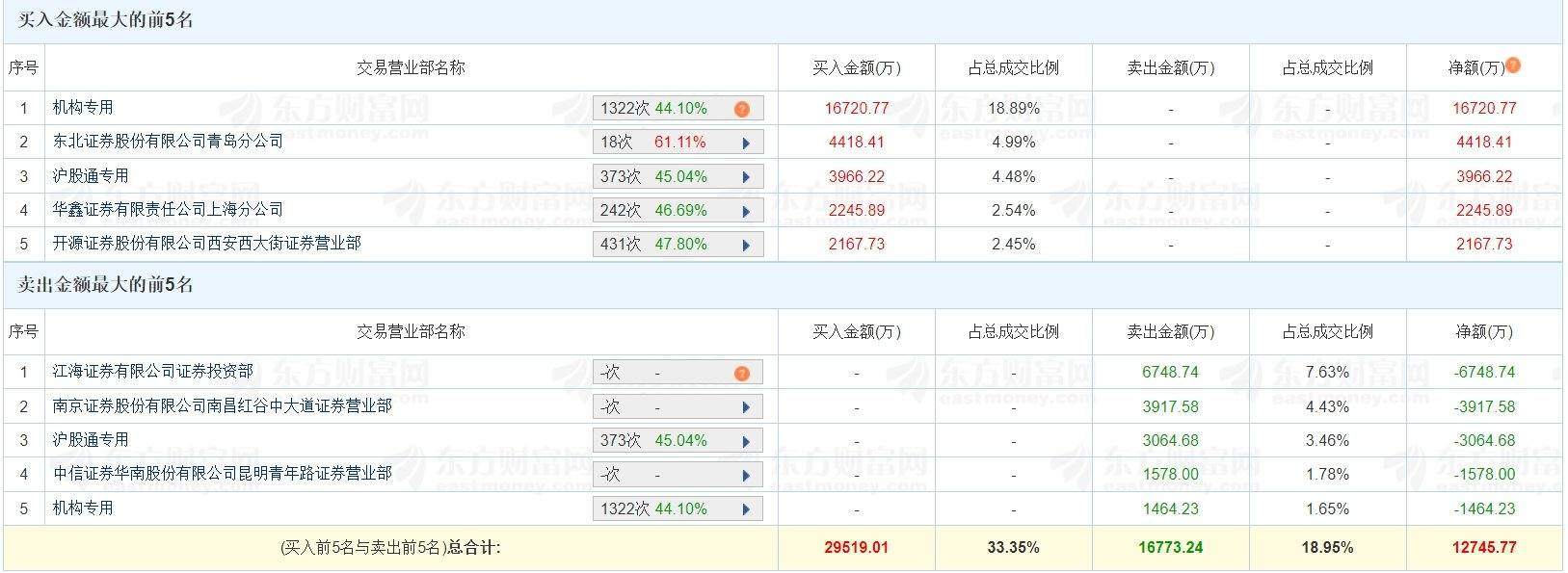Open 东北证券股份有限公司青岛分公司 link
Screen dimensions: 1568x573
[x=168, y=142]
